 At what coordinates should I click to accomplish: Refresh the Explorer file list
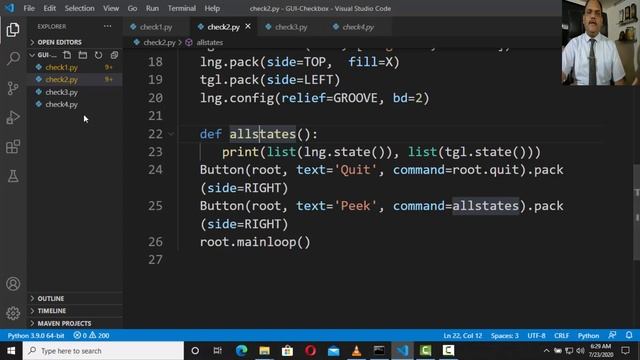coord(98,55)
